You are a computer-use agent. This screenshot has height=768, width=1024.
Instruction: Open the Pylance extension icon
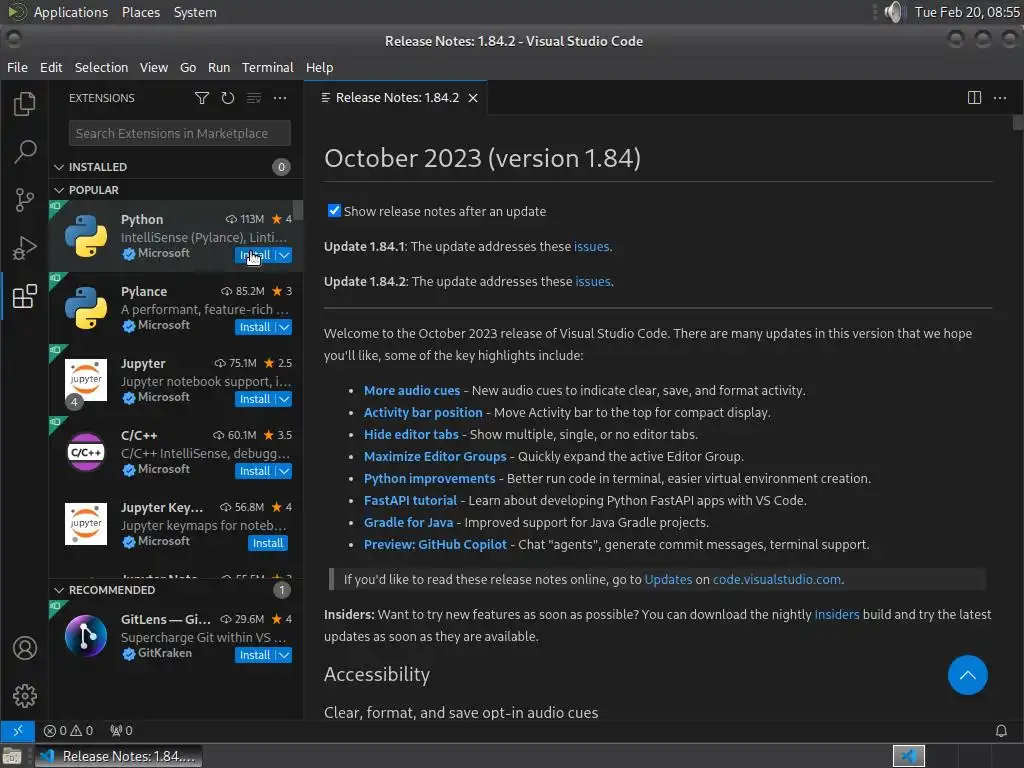[x=86, y=308]
